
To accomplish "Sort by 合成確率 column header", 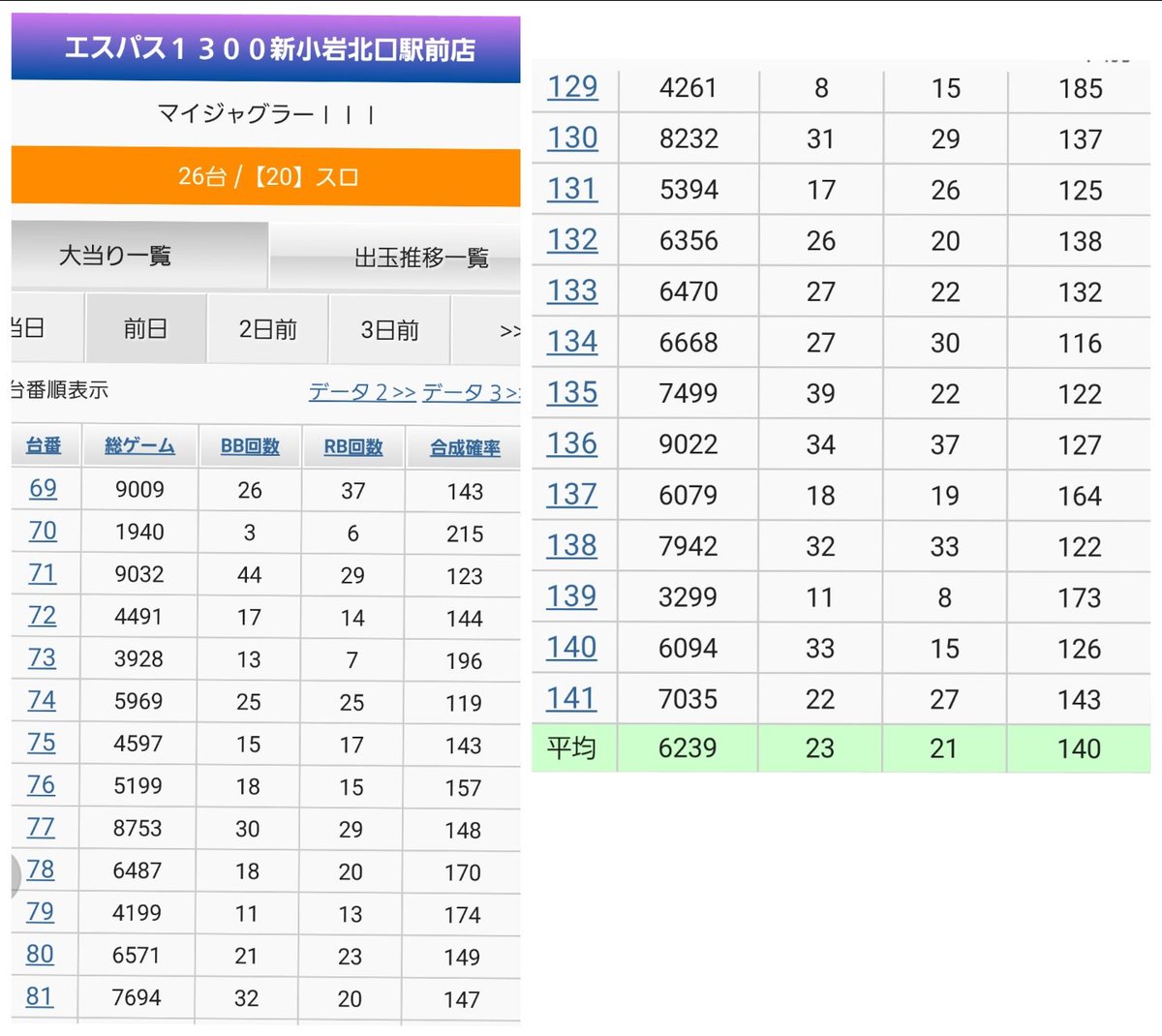I will coord(465,448).
